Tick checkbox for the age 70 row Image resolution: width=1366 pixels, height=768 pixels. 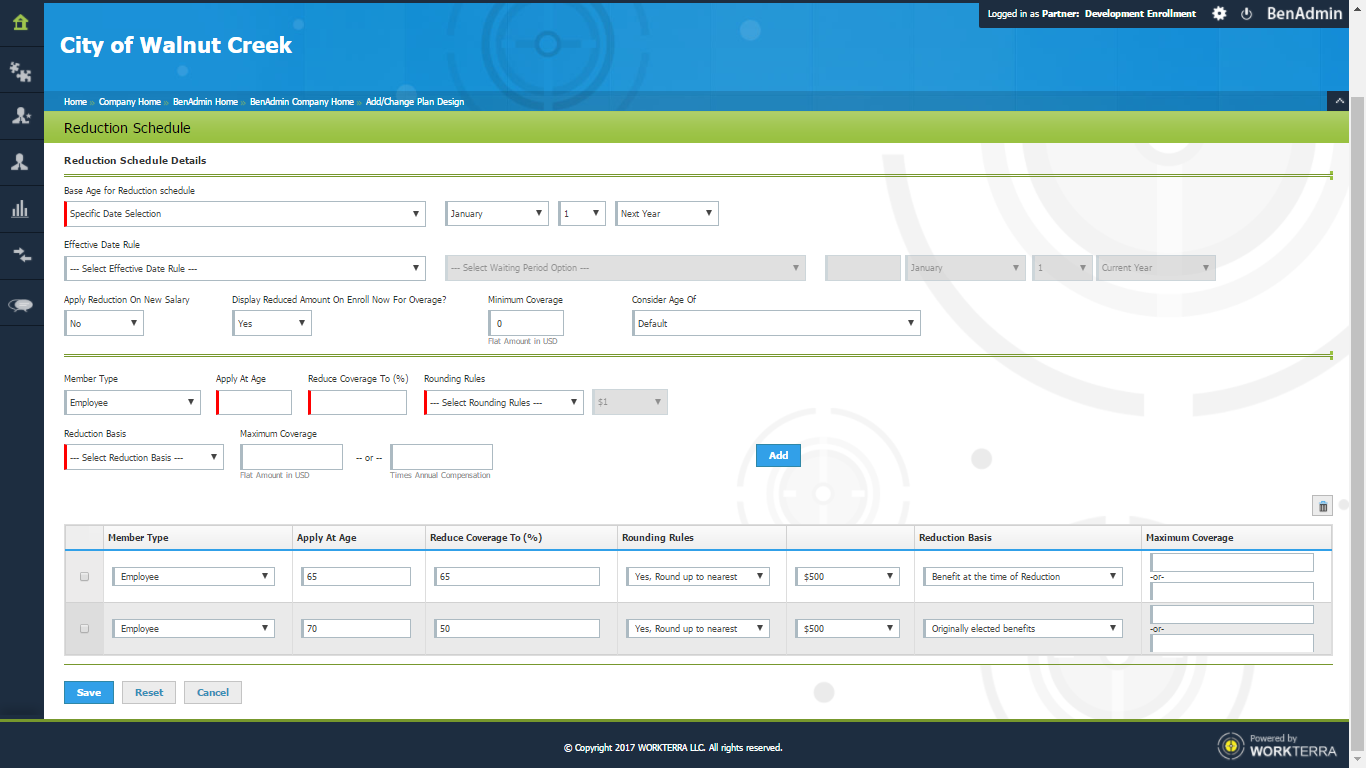pos(84,629)
